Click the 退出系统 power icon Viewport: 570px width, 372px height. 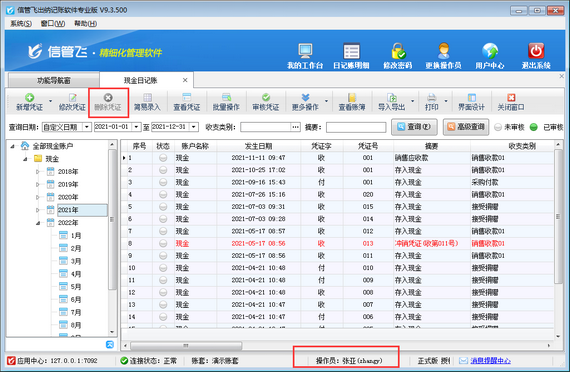coord(536,51)
